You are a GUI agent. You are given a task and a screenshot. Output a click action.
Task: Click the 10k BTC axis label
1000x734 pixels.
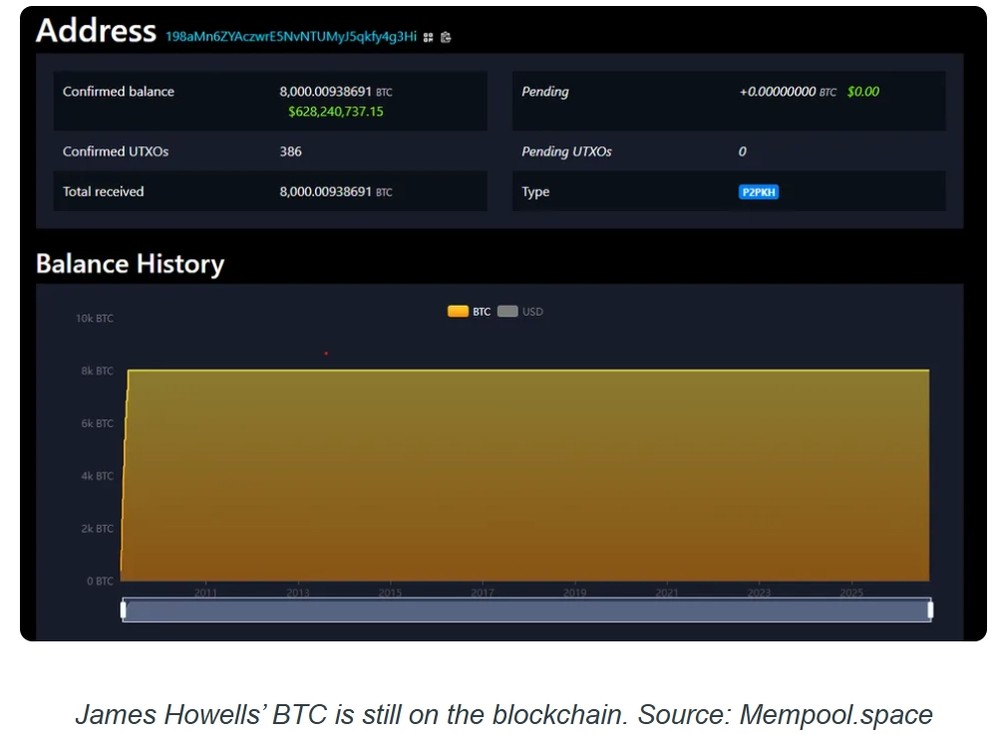(x=94, y=318)
